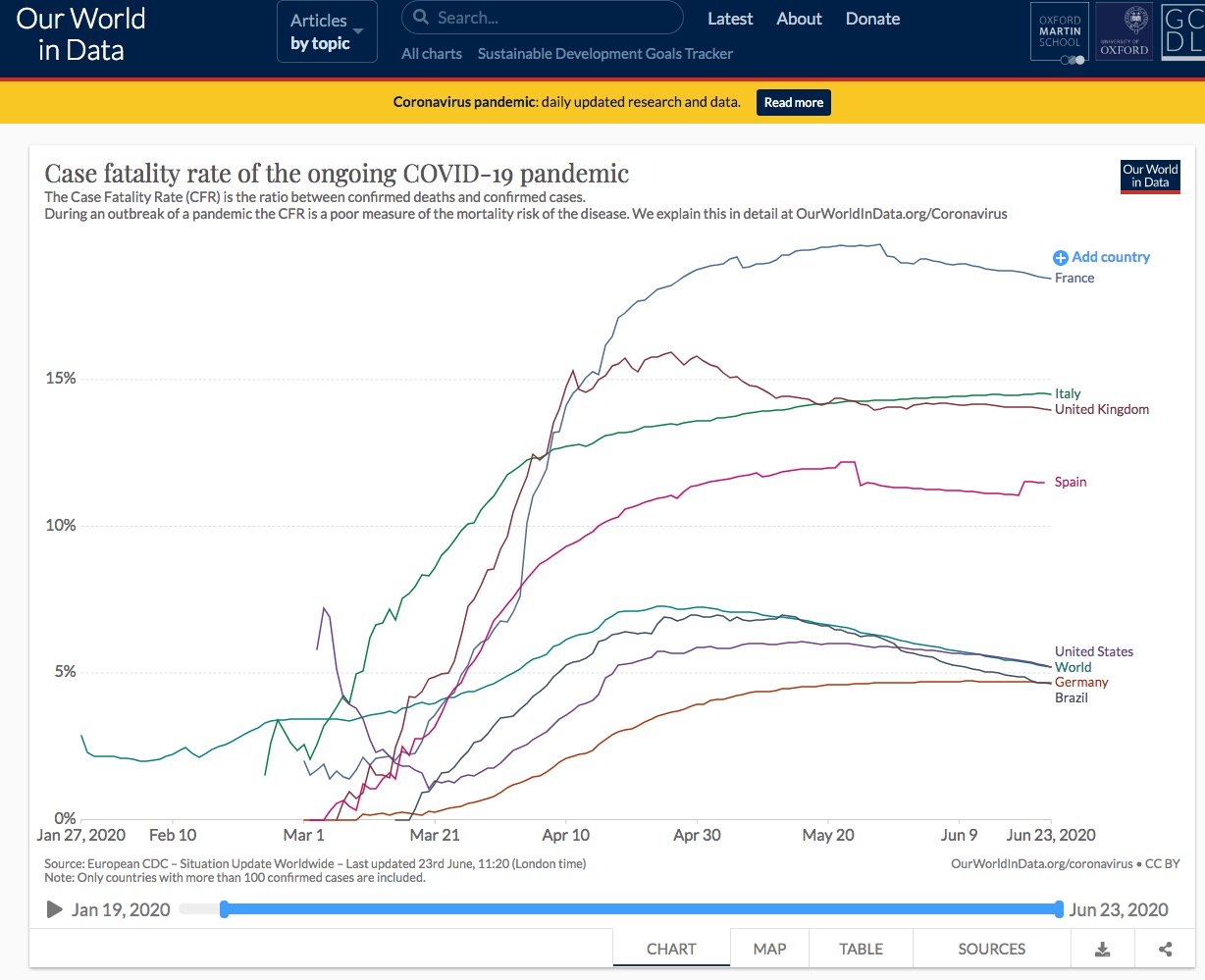1205x980 pixels.
Task: Switch to the TABLE tab
Action: [x=861, y=949]
